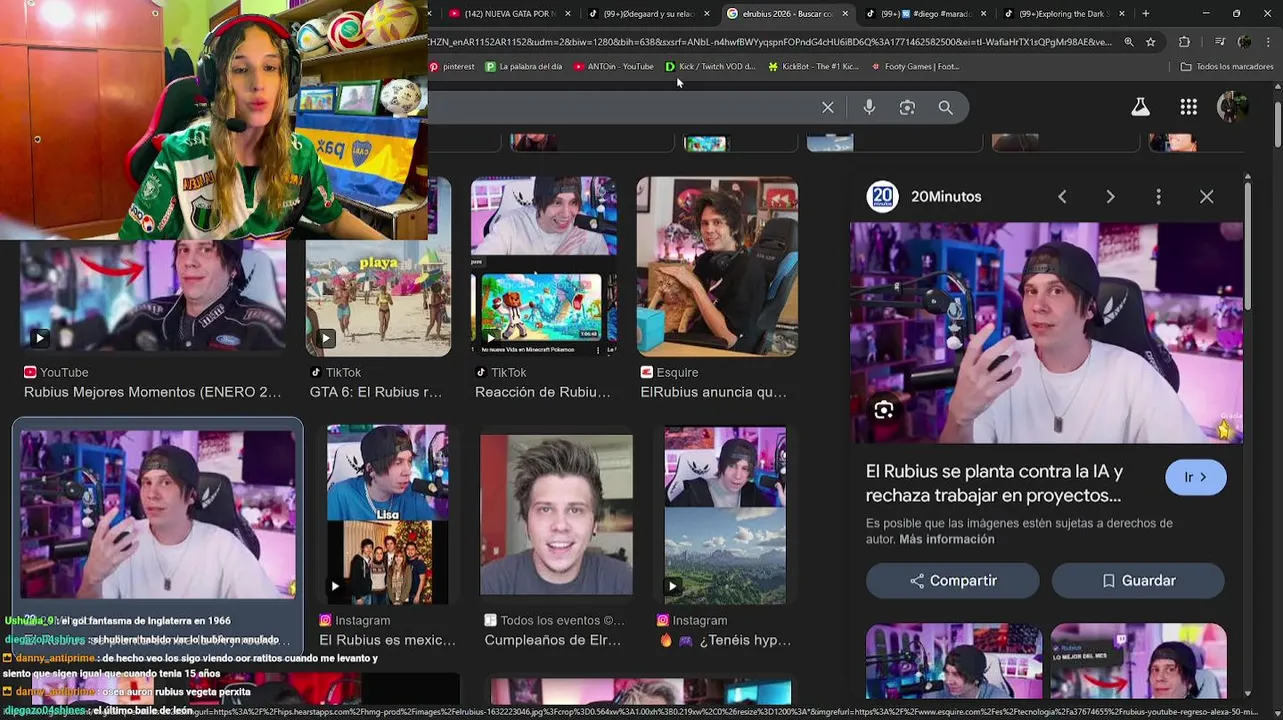1283x720 pixels.
Task: Open the large Rubius preview image
Action: pos(1047,333)
